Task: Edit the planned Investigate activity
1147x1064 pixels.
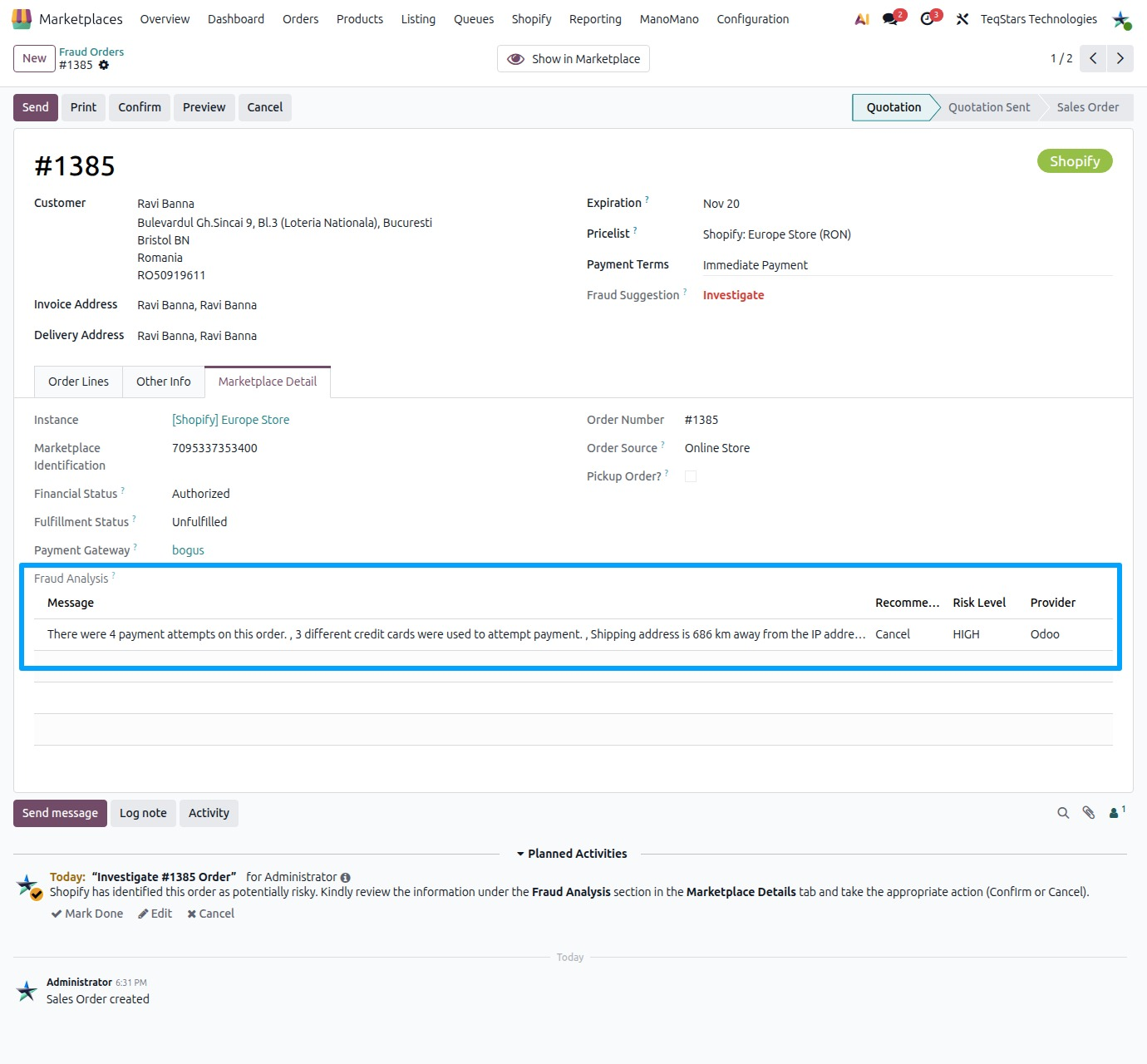Action: tap(155, 914)
